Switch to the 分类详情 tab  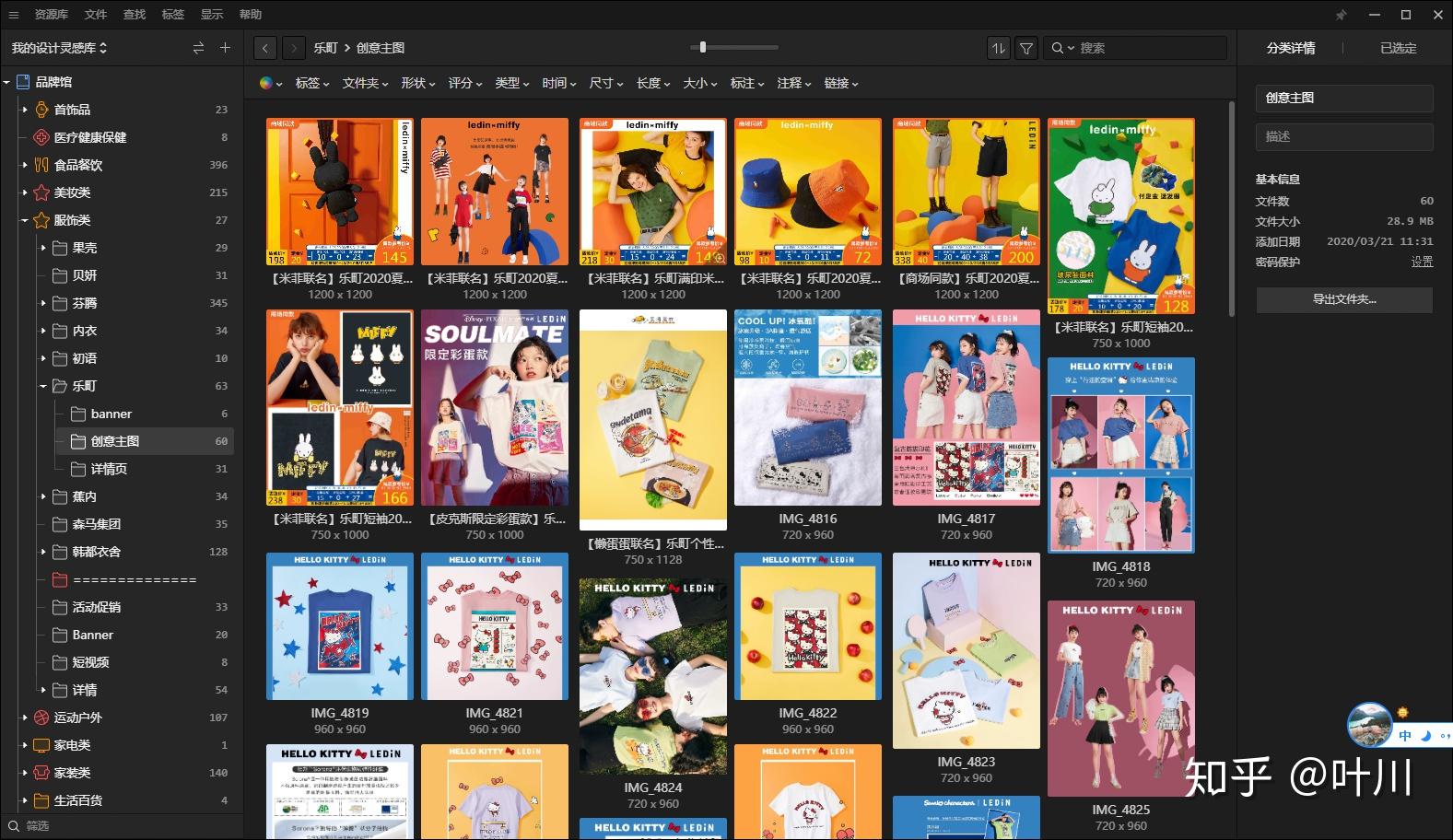coord(1290,48)
